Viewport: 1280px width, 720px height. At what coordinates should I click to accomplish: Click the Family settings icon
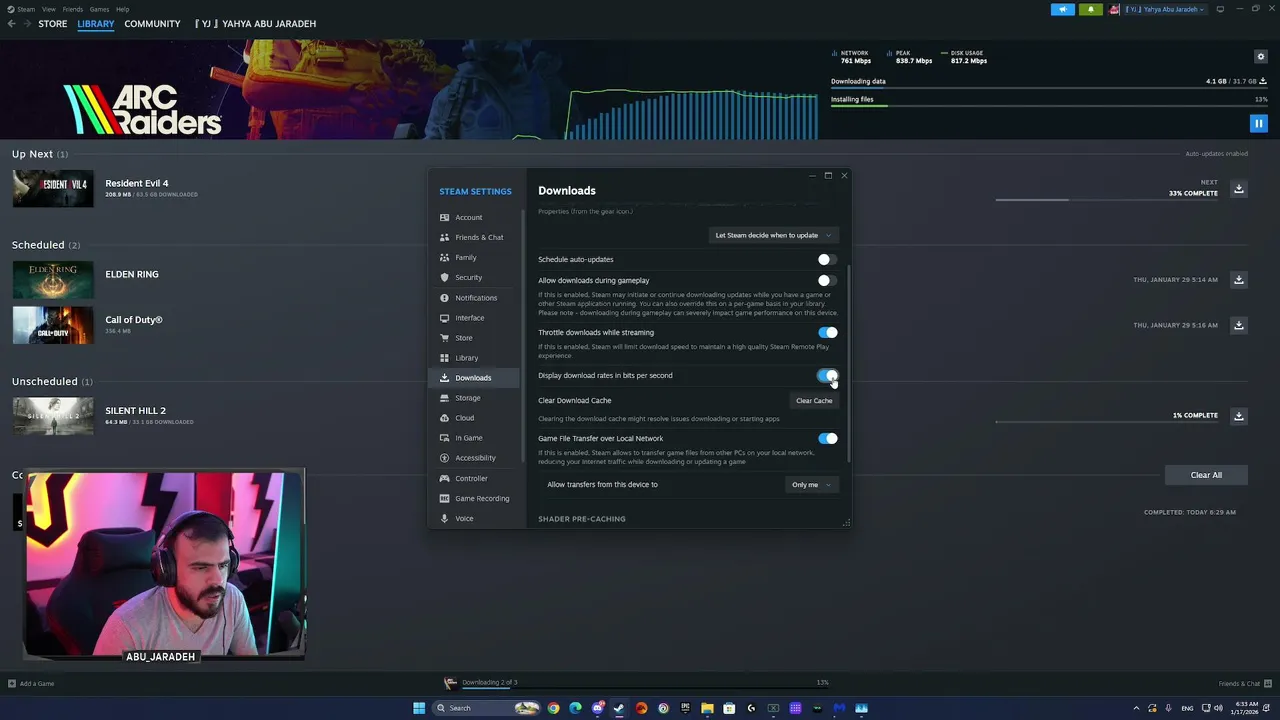click(444, 257)
